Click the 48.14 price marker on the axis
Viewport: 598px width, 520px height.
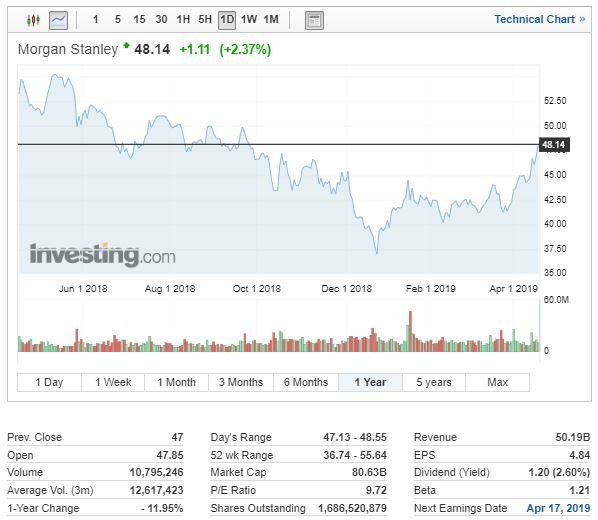pyautogui.click(x=554, y=145)
